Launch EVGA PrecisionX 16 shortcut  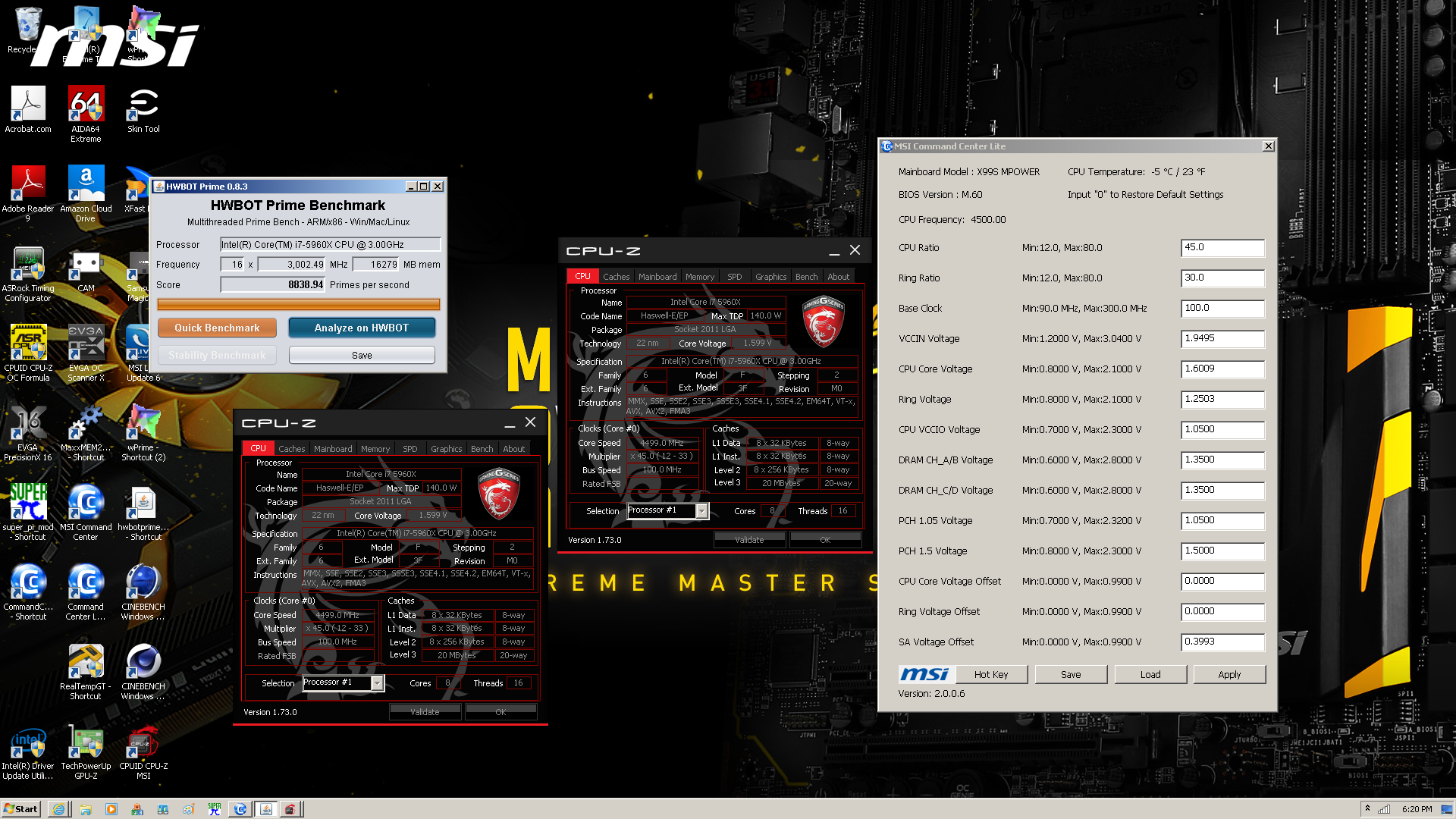coord(28,432)
